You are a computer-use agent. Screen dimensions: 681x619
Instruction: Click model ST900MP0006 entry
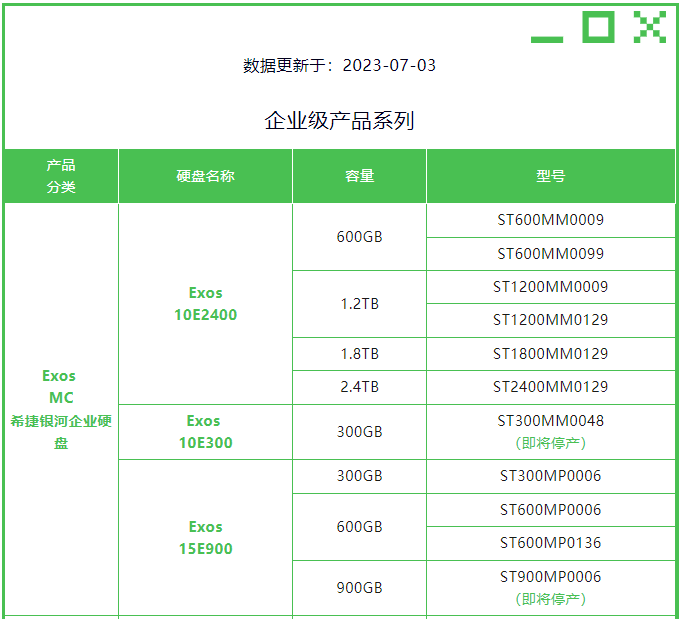coord(550,577)
